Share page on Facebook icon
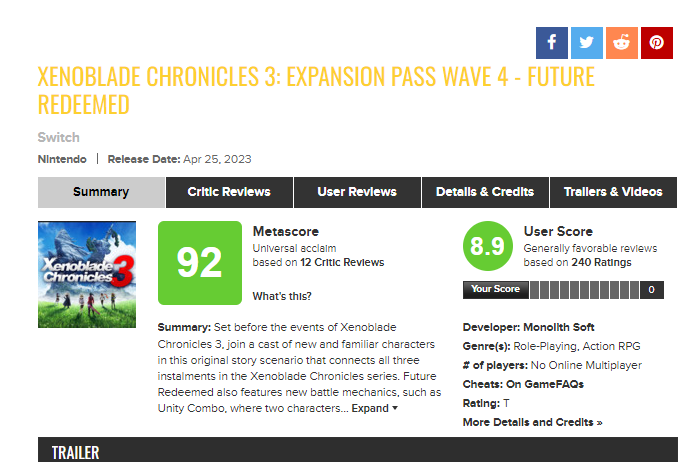 click(x=552, y=43)
